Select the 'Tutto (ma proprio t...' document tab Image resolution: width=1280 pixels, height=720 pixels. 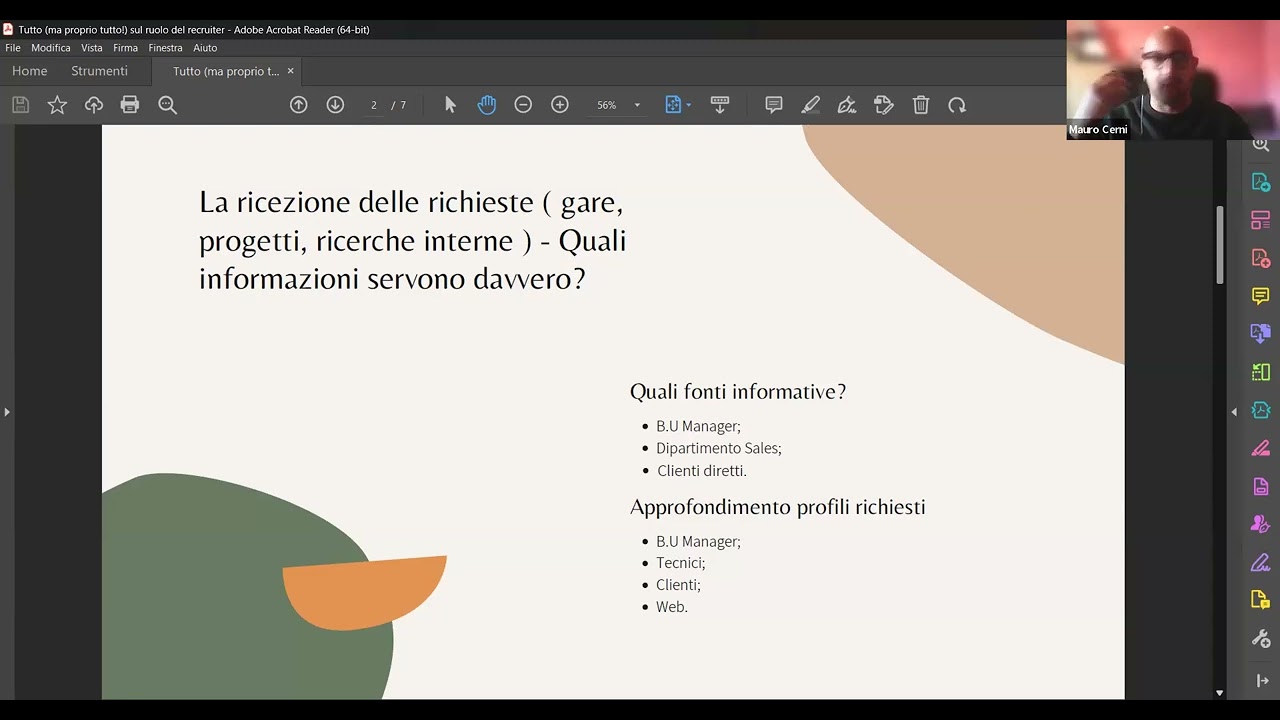(x=226, y=71)
